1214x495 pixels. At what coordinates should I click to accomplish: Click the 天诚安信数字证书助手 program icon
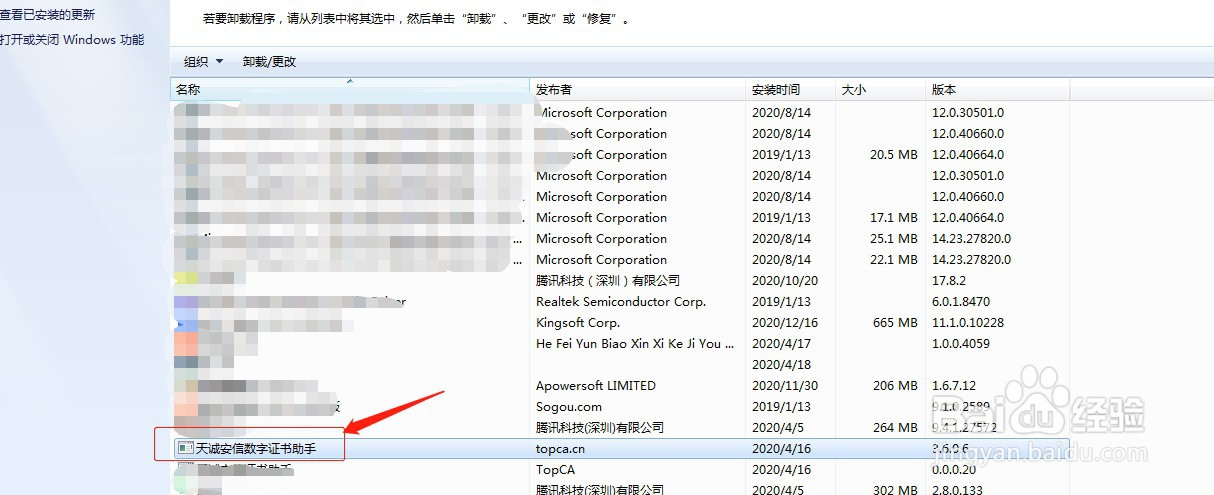[x=185, y=449]
